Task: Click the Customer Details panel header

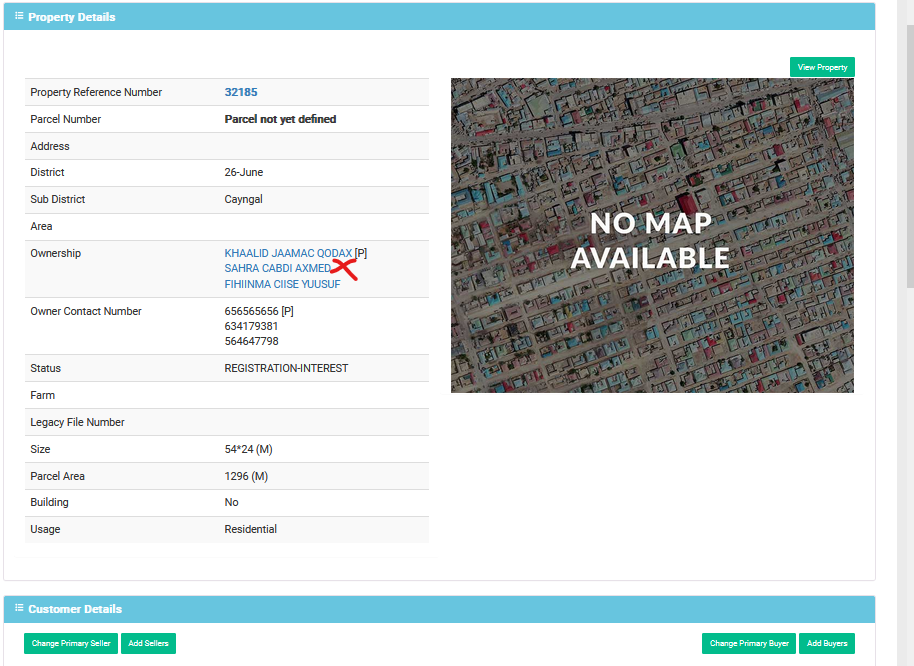Action: coord(439,609)
